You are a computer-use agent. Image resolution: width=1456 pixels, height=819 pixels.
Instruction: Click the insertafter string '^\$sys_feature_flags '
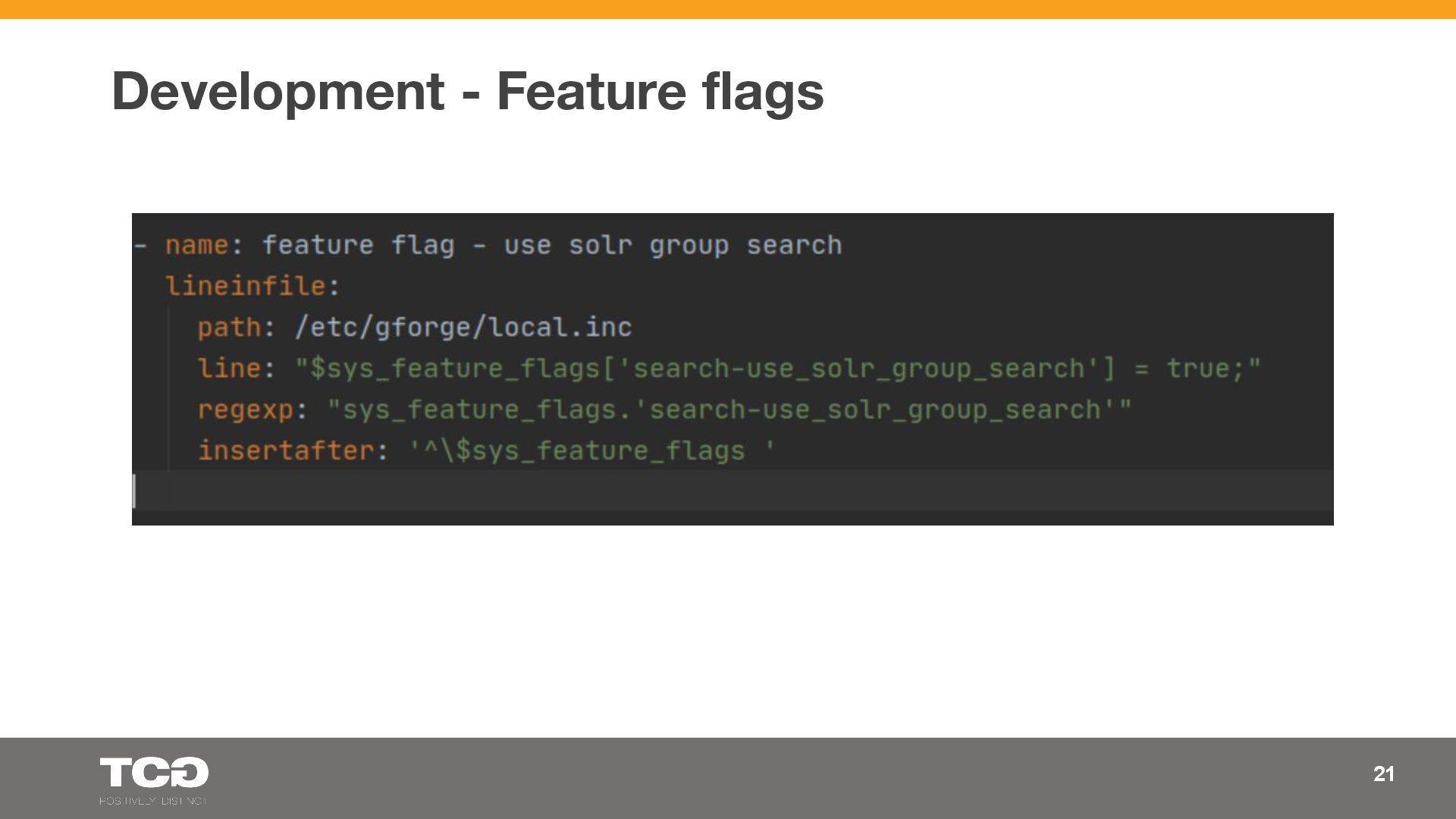pyautogui.click(x=591, y=450)
